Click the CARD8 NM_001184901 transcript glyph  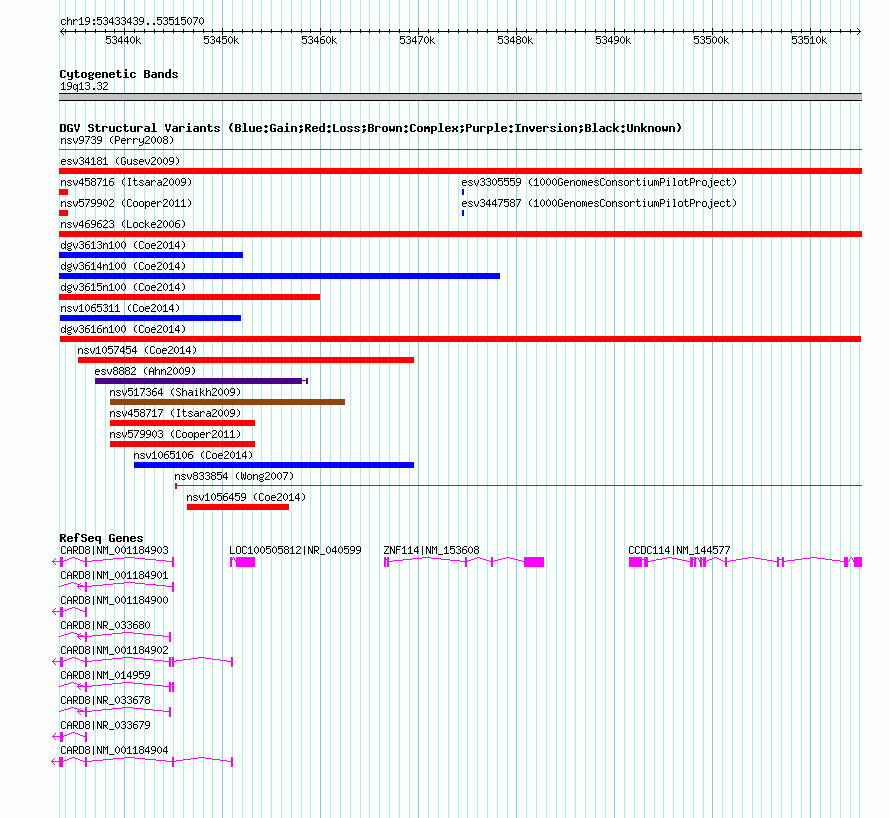(x=116, y=587)
